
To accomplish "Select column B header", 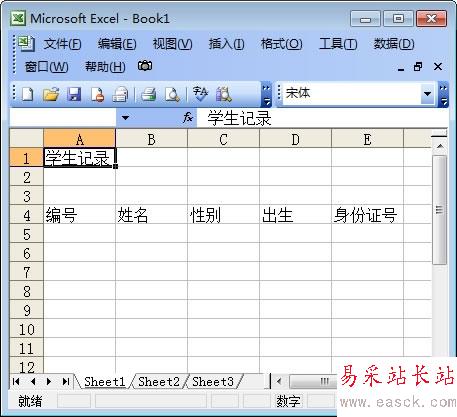I will 152,139.
